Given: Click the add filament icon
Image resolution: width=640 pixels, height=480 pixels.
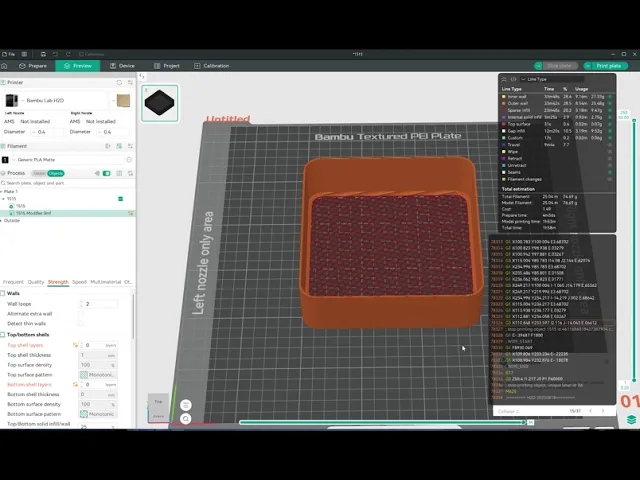Looking at the screenshot, I should 108,146.
